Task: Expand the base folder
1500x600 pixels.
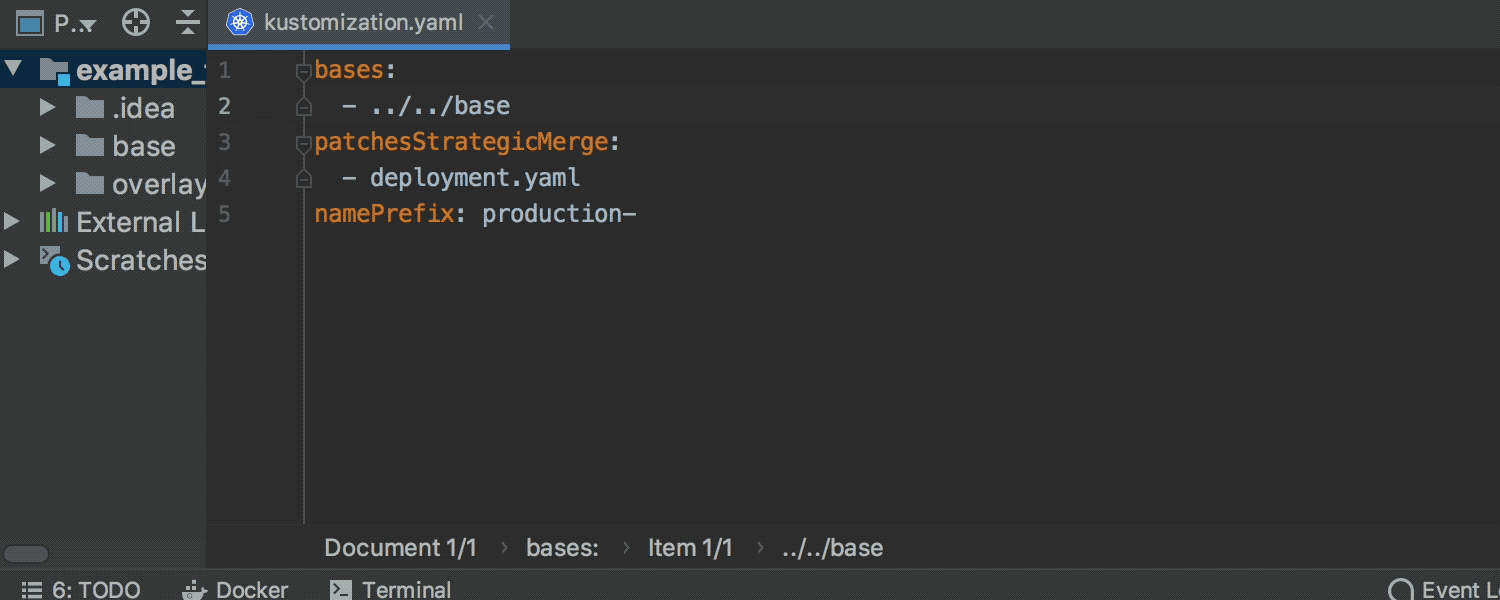Action: pos(45,146)
